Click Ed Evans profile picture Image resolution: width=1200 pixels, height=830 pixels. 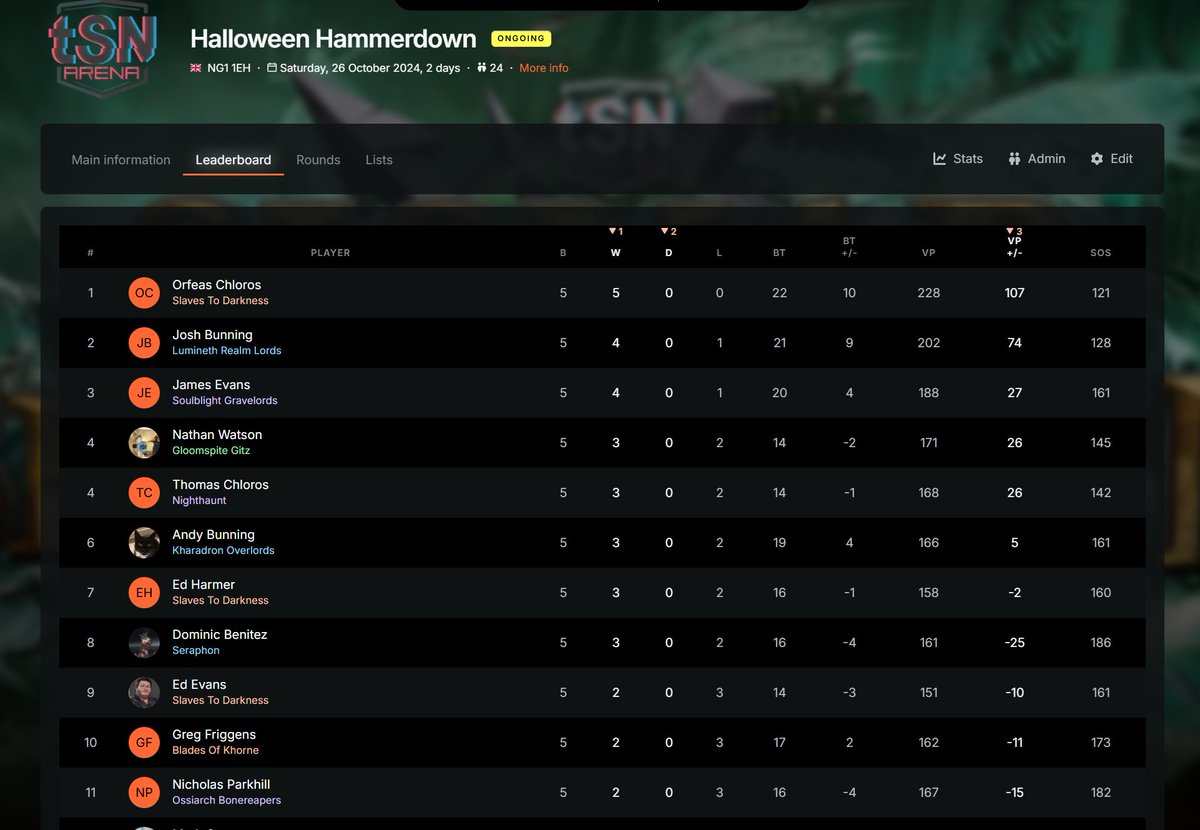click(x=144, y=693)
